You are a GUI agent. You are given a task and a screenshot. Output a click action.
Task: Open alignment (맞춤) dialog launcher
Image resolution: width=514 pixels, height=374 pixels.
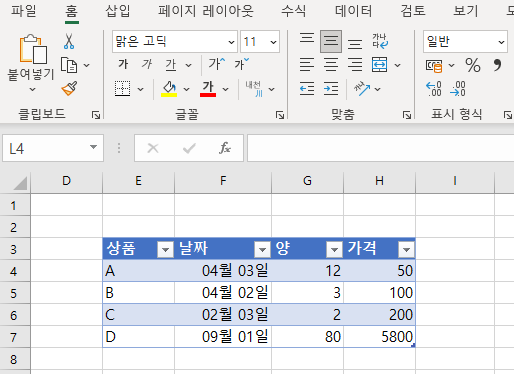pyautogui.click(x=407, y=115)
